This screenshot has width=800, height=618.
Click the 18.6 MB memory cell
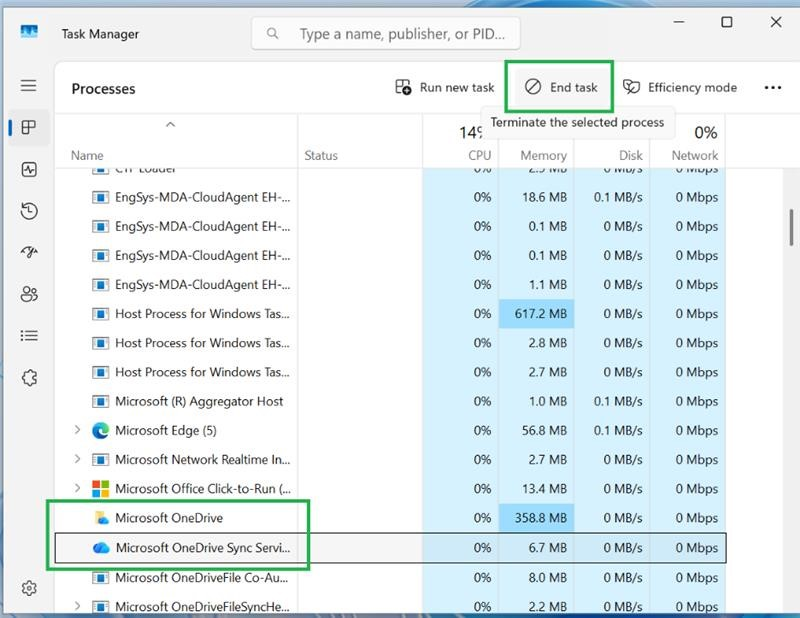536,197
